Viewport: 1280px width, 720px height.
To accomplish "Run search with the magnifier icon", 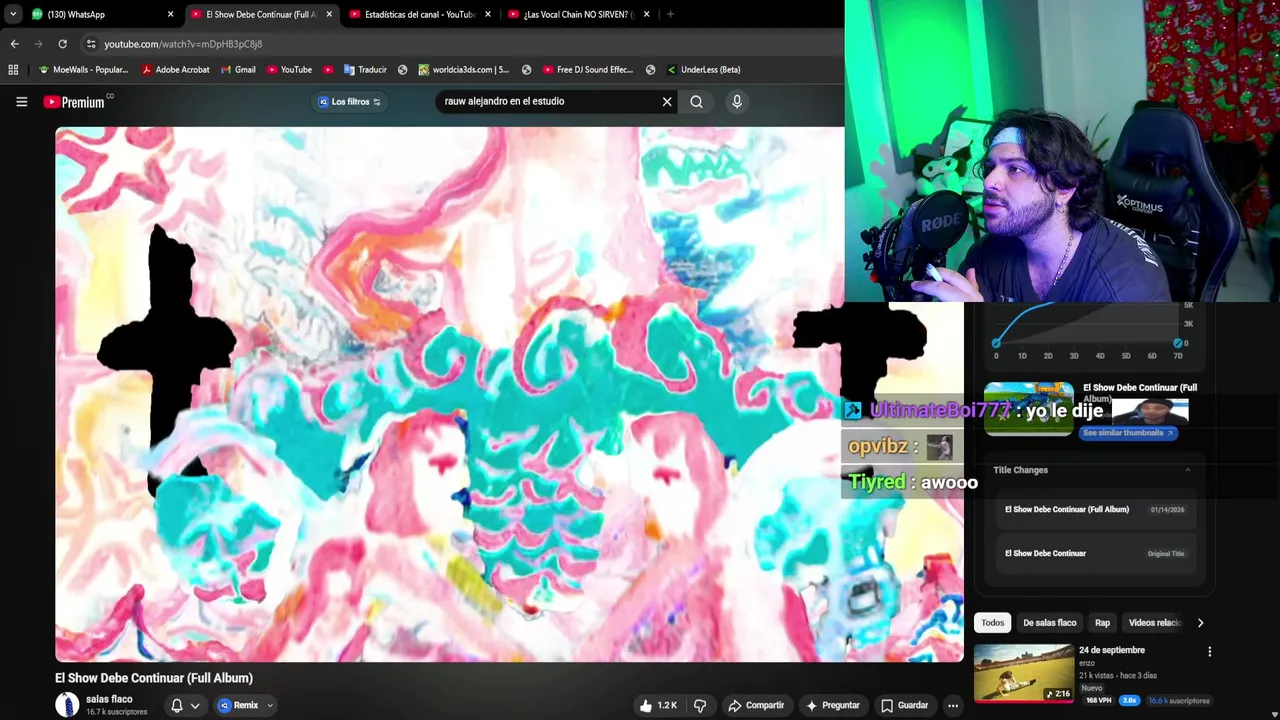I will point(696,101).
